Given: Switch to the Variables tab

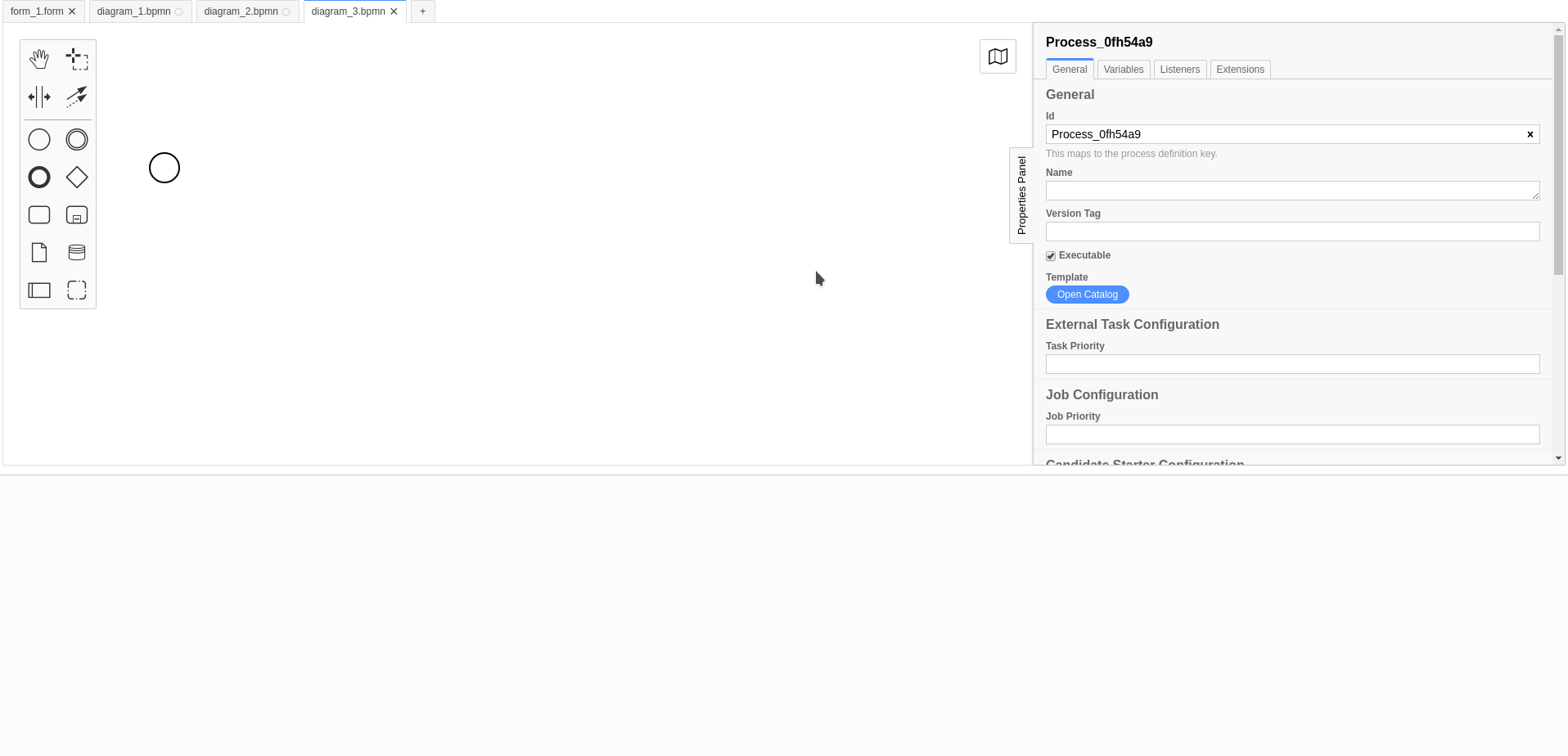Looking at the screenshot, I should point(1123,70).
